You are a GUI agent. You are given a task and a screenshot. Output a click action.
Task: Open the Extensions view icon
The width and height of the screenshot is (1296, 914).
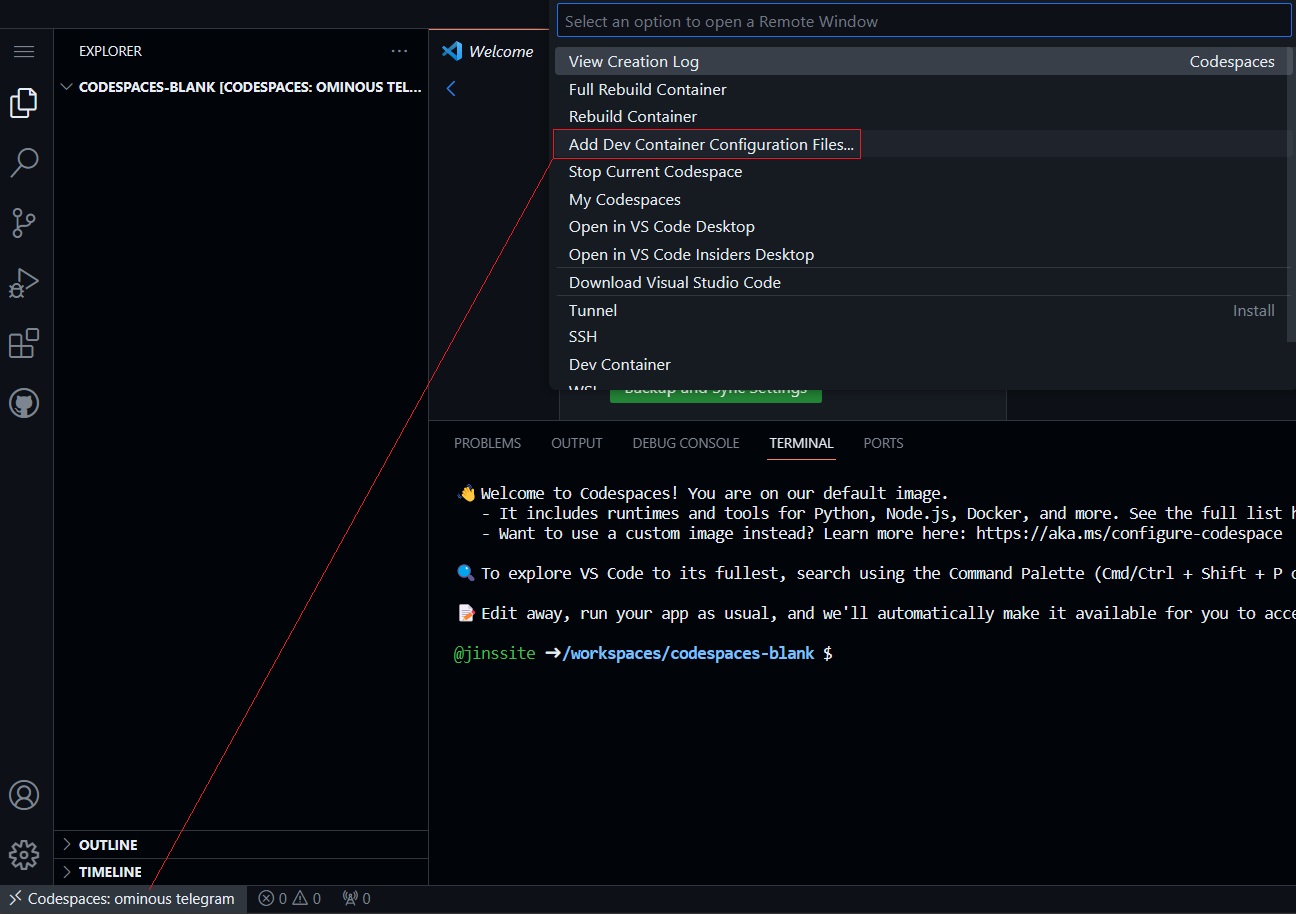(x=24, y=343)
